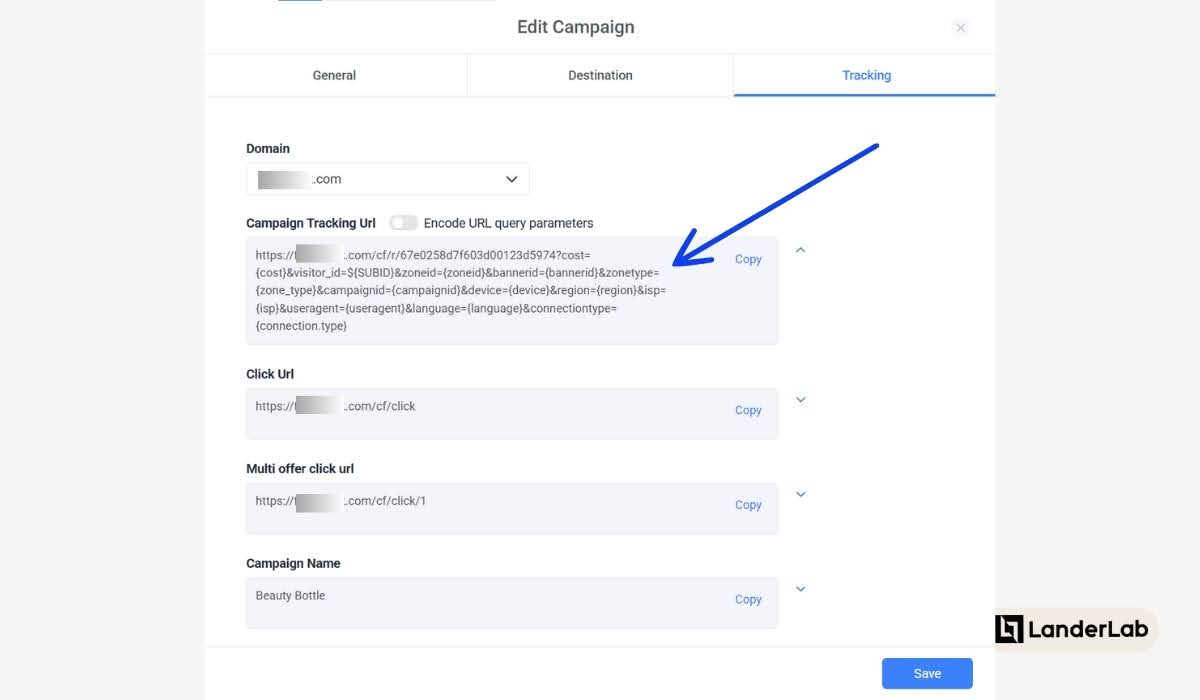This screenshot has width=1200, height=700.
Task: Select the Tracking tab
Action: coord(865,75)
